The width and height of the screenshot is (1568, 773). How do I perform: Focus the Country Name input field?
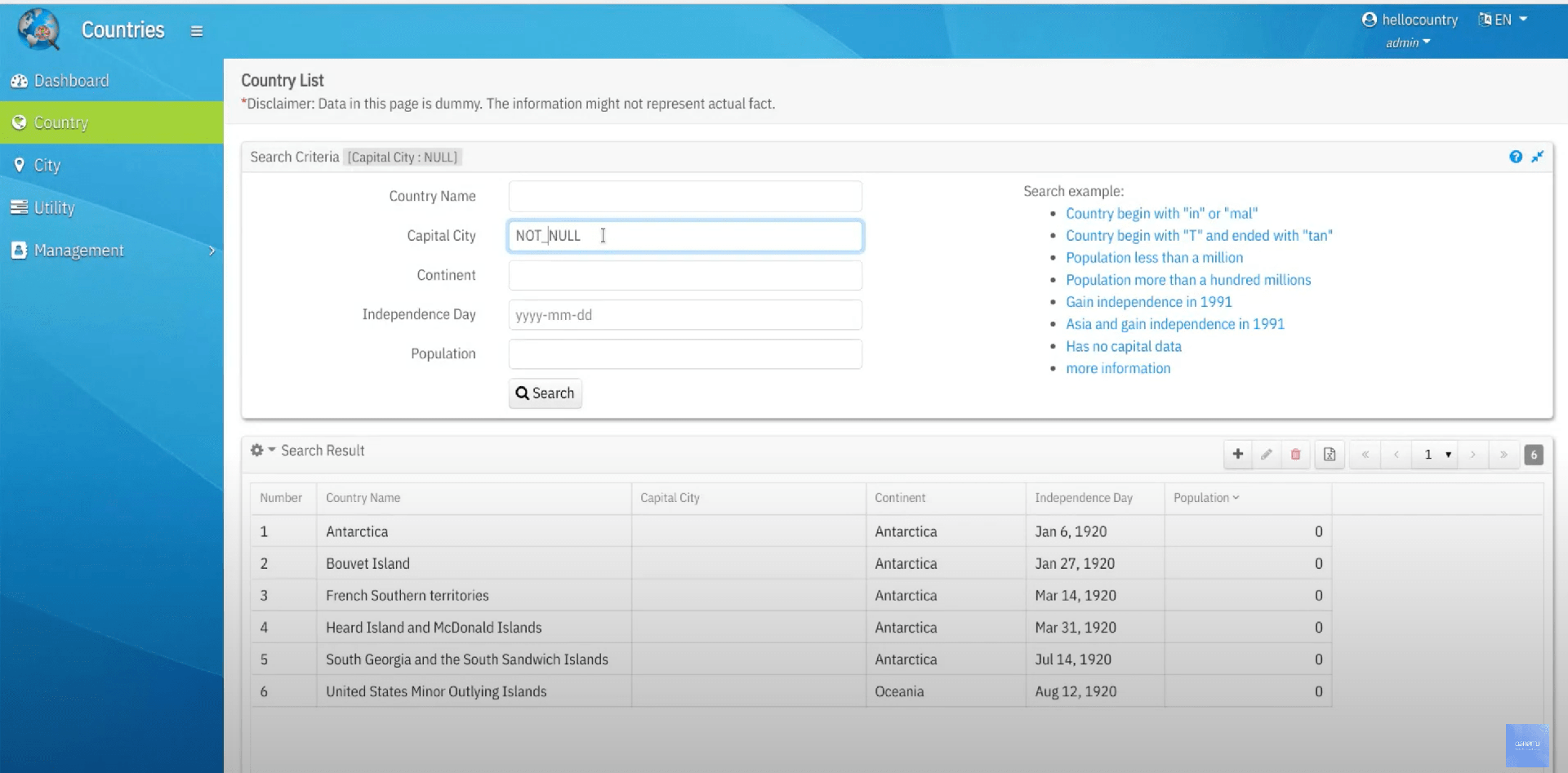[x=685, y=196]
